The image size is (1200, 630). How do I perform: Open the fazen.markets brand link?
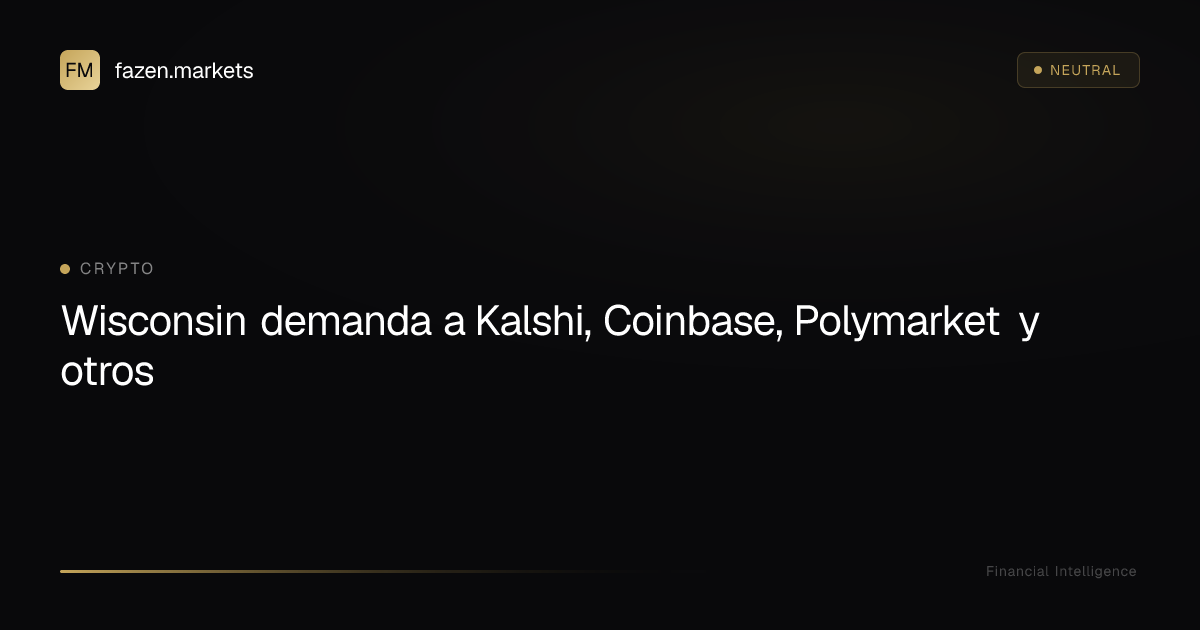184,71
